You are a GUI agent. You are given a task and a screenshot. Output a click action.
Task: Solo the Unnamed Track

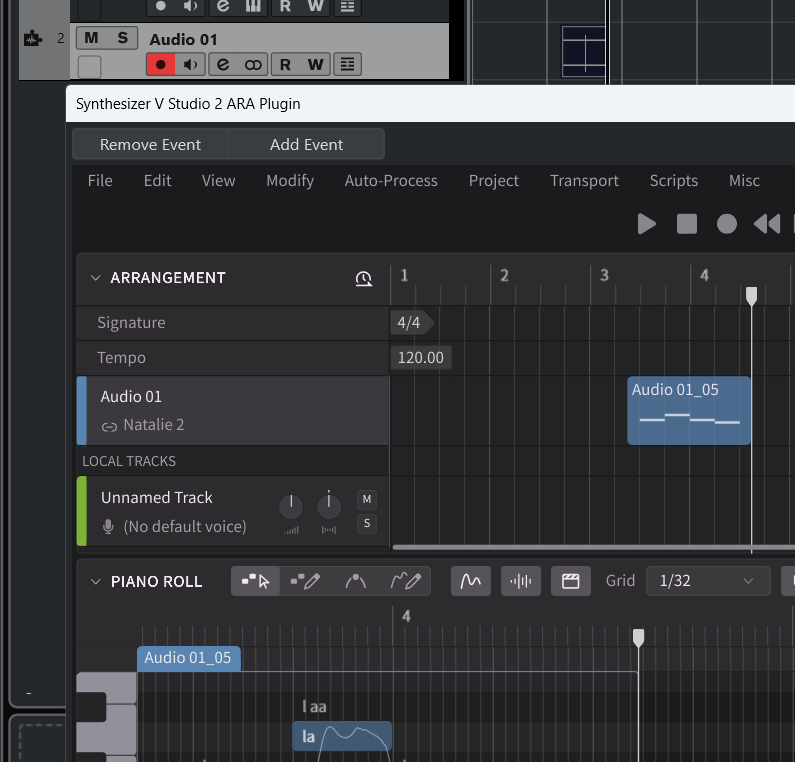pyautogui.click(x=367, y=523)
